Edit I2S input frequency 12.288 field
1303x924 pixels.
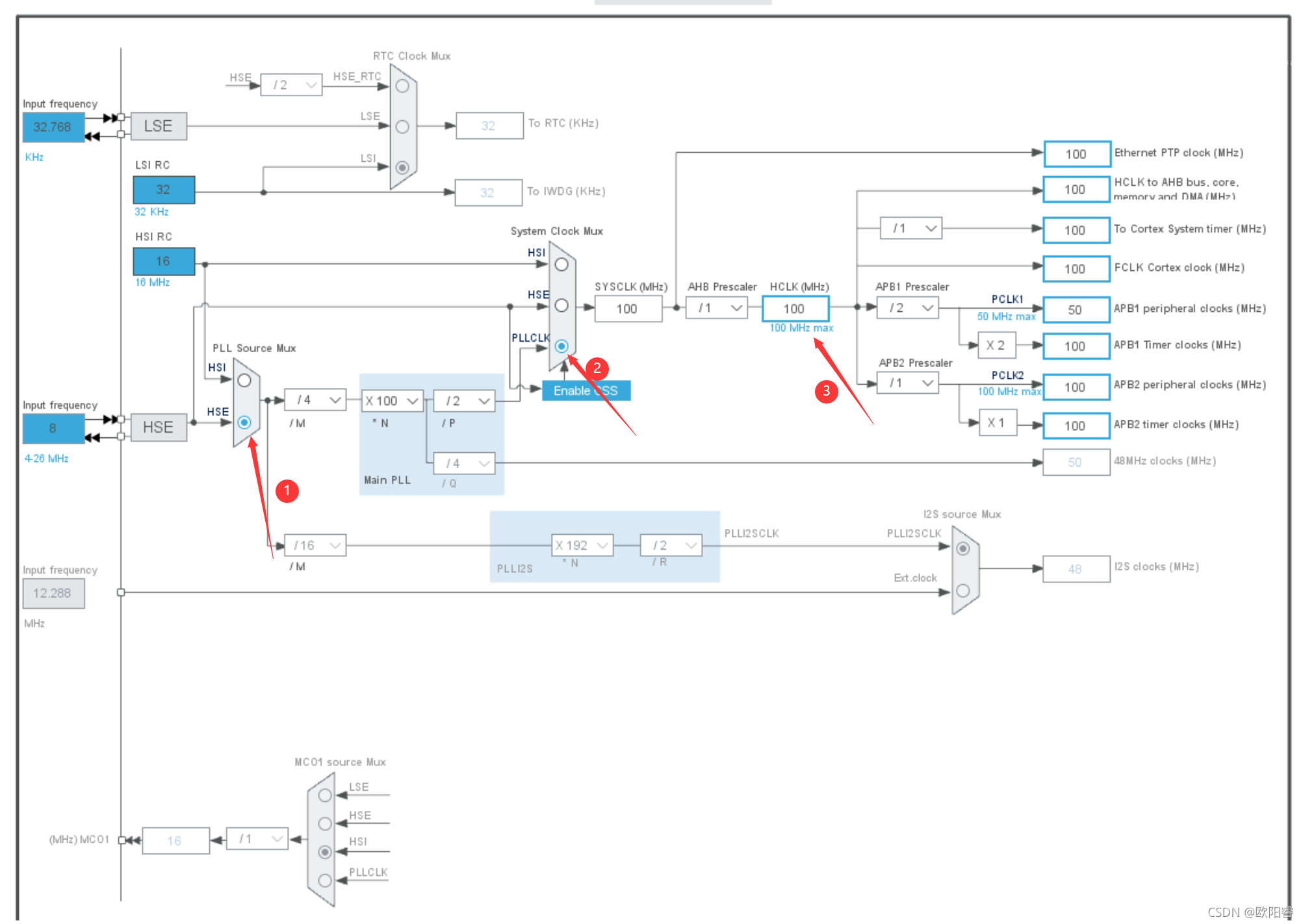[53, 593]
